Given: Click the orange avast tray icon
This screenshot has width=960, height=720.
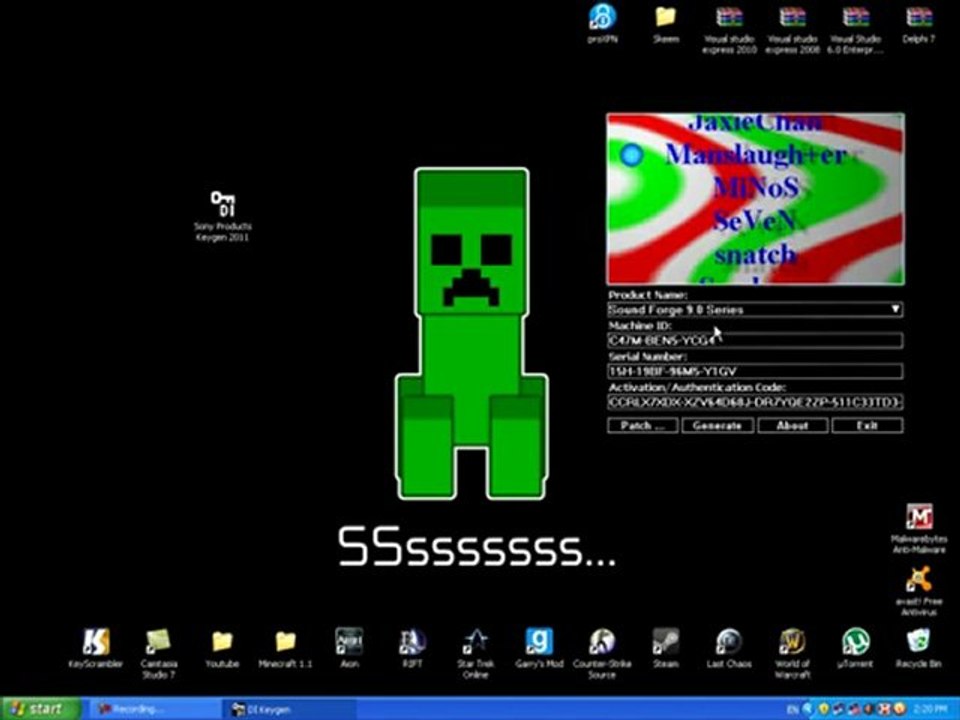Looking at the screenshot, I should (x=899, y=709).
